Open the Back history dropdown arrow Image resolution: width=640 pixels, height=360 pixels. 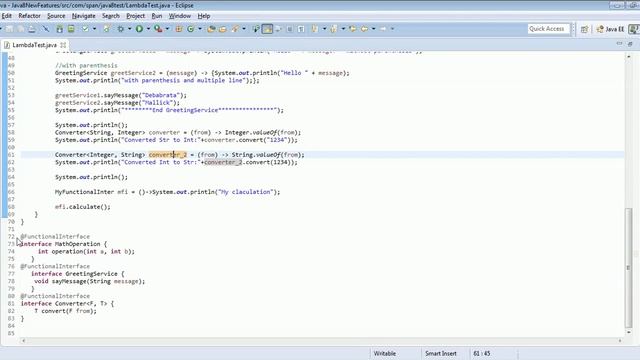[x=373, y=29]
